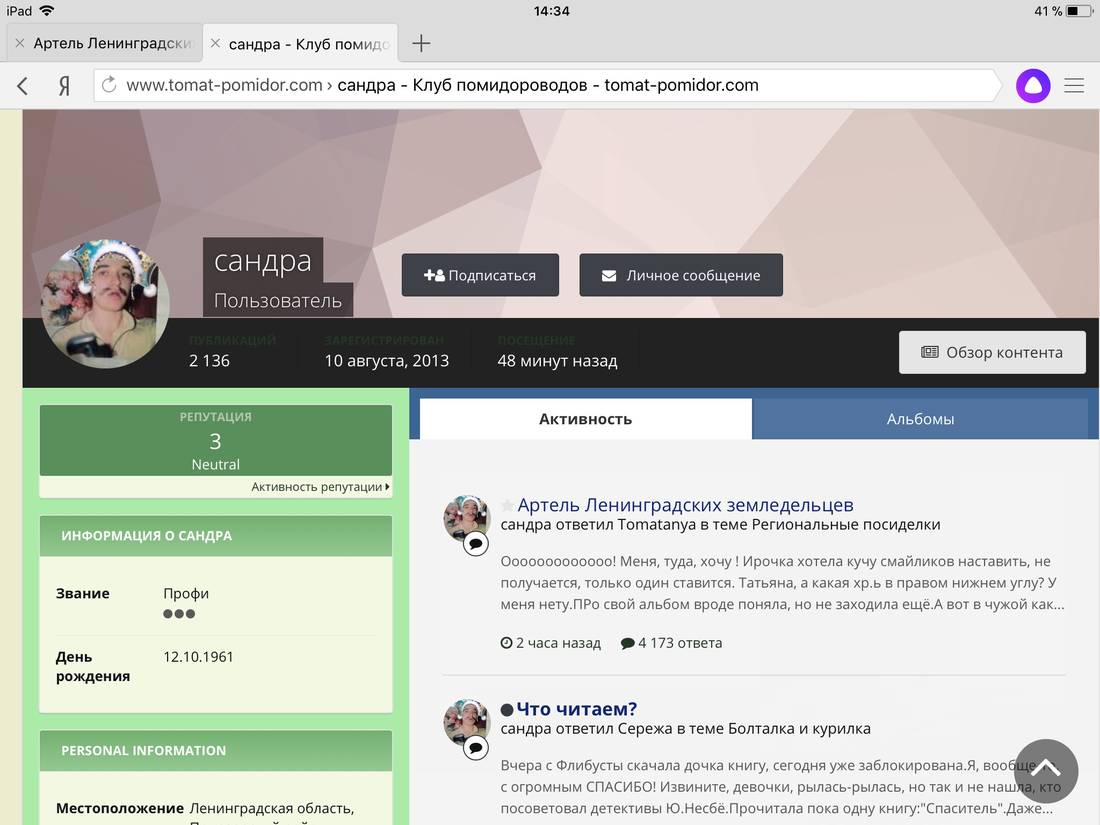Screen dimensions: 1100x825
Task: Click the address bar URL field
Action: click(x=540, y=86)
